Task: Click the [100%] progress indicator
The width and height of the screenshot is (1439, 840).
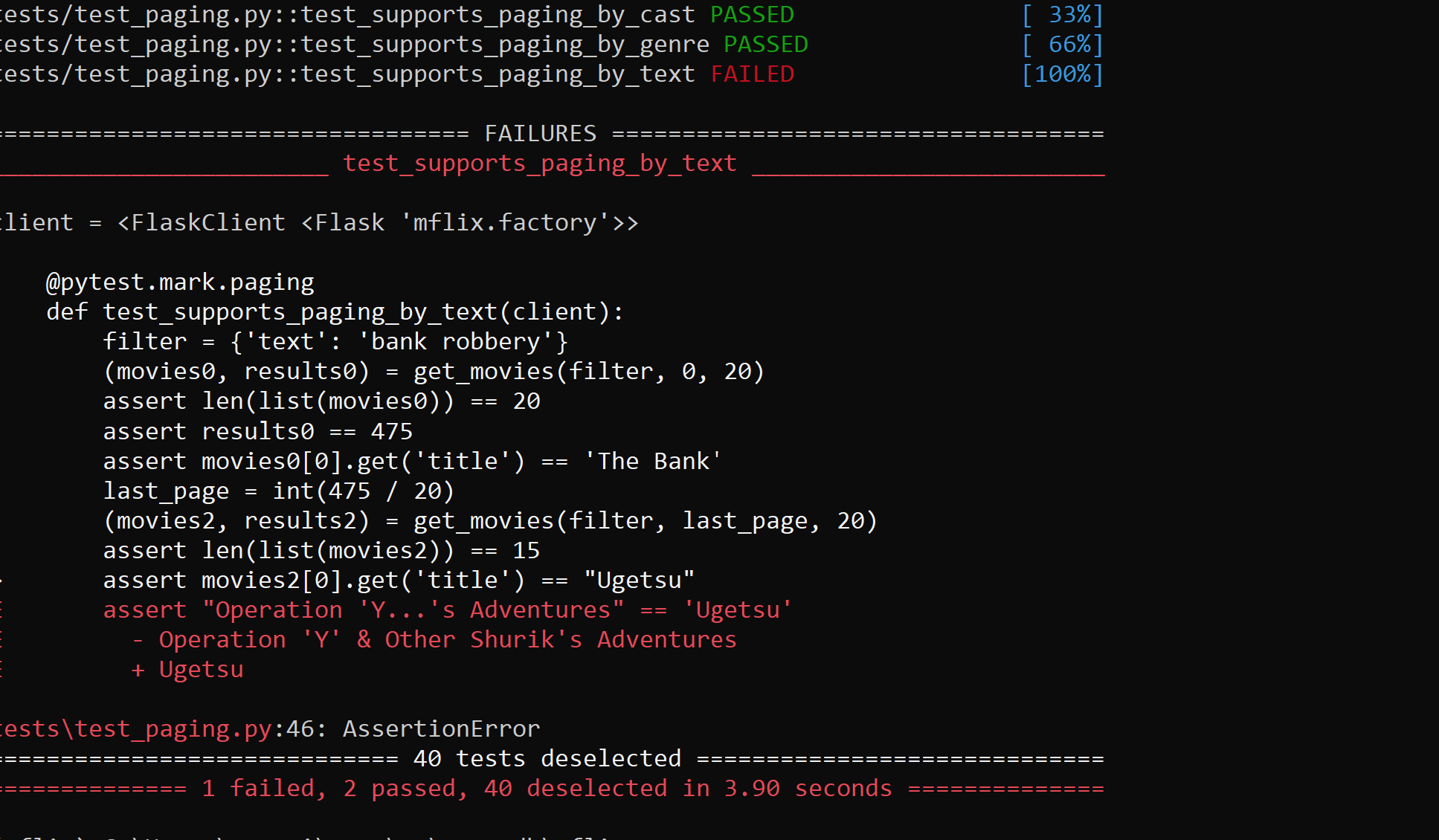Action: (1062, 74)
